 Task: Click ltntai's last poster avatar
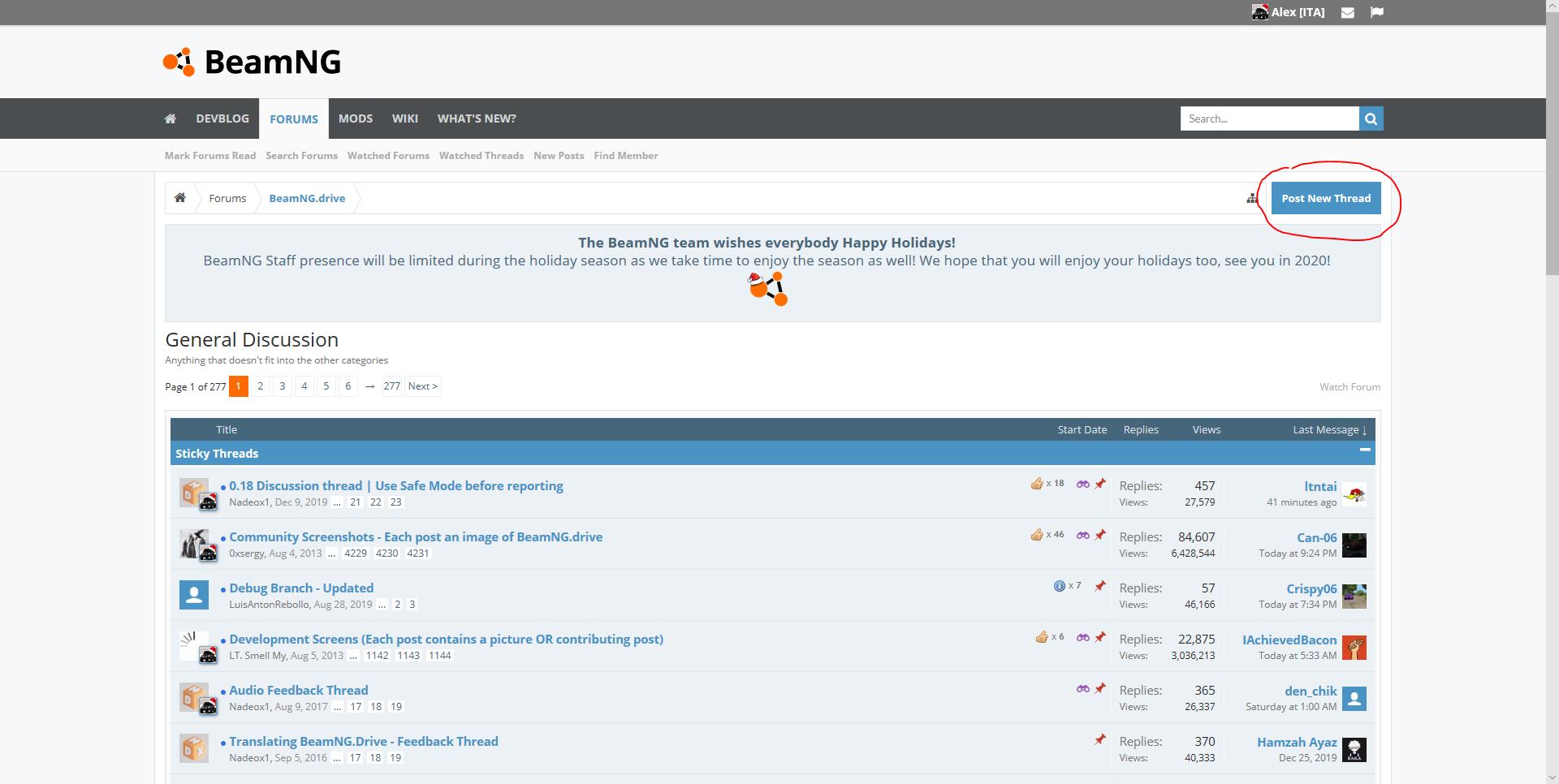(1354, 494)
